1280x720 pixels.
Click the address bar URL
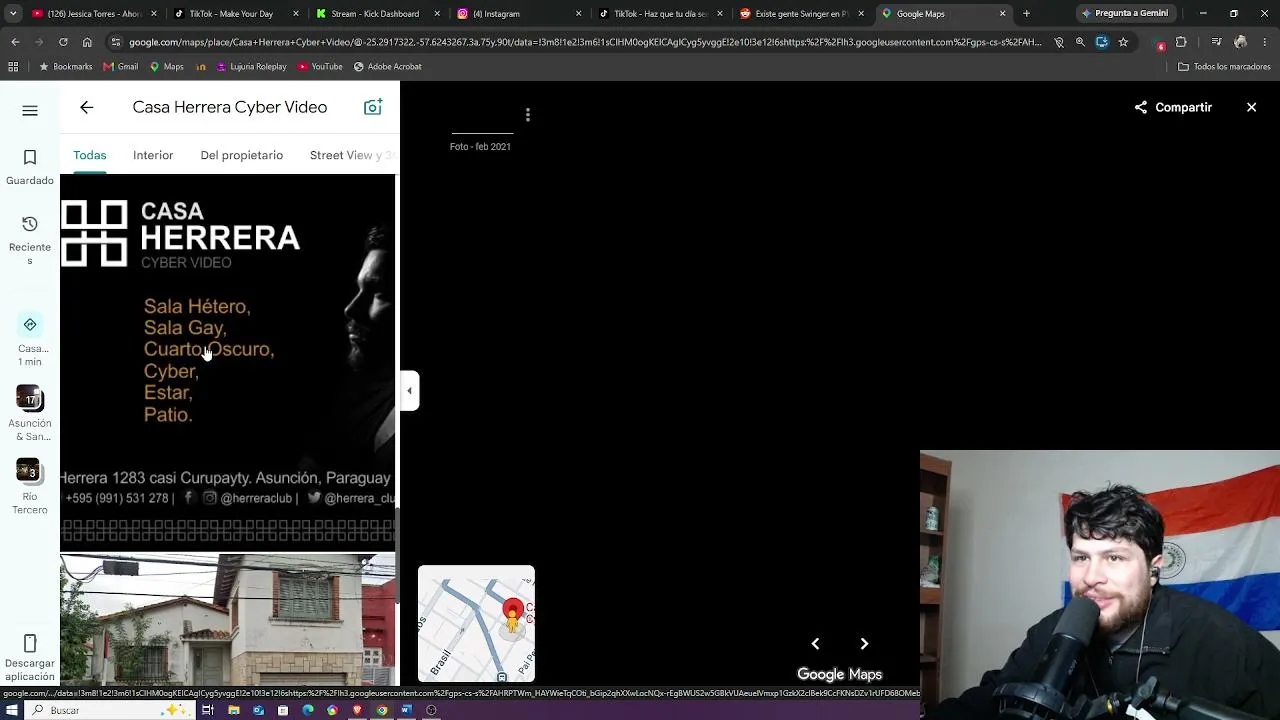pyautogui.click(x=585, y=42)
